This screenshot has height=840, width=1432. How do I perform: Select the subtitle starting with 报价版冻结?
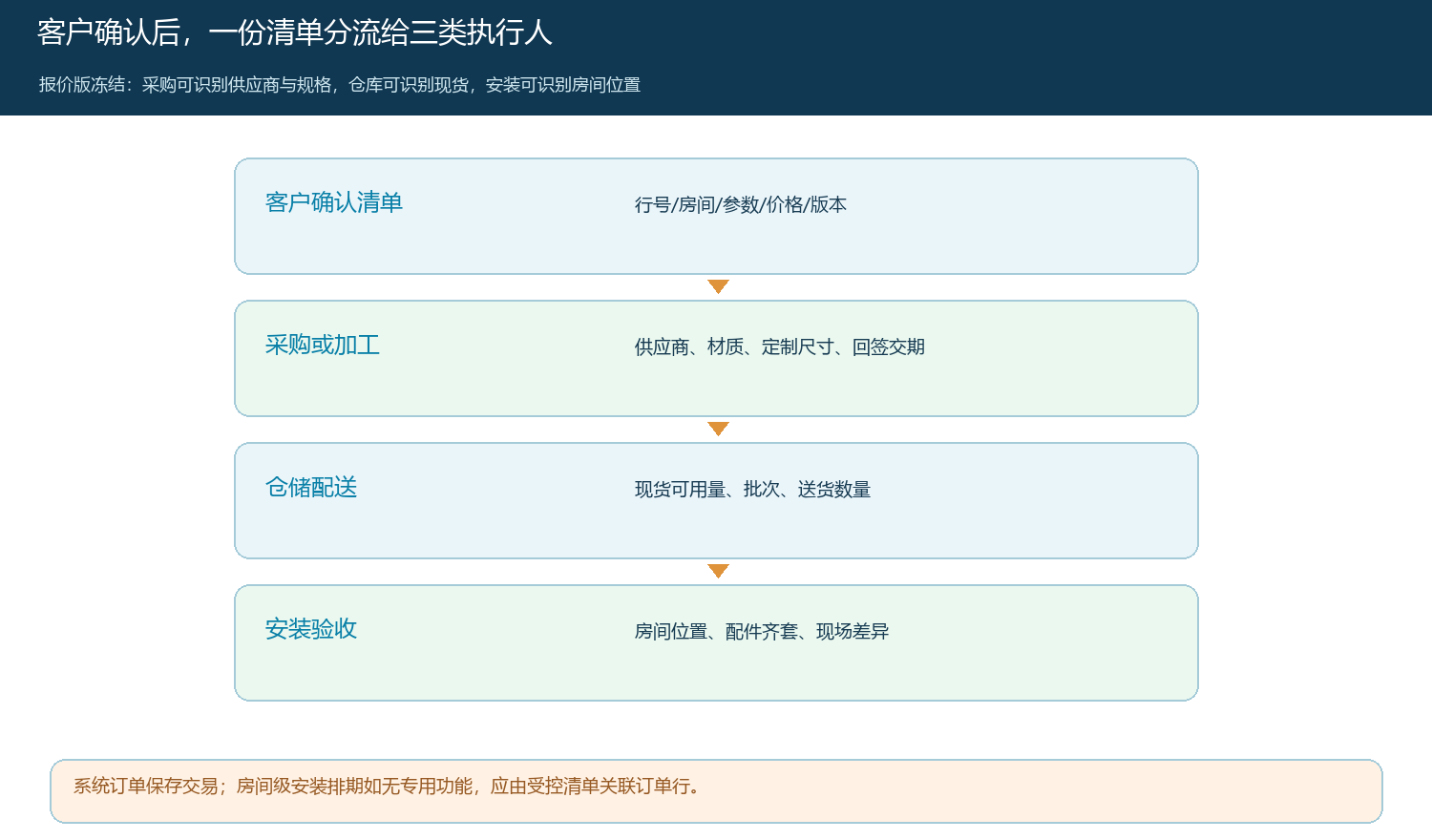tap(340, 85)
